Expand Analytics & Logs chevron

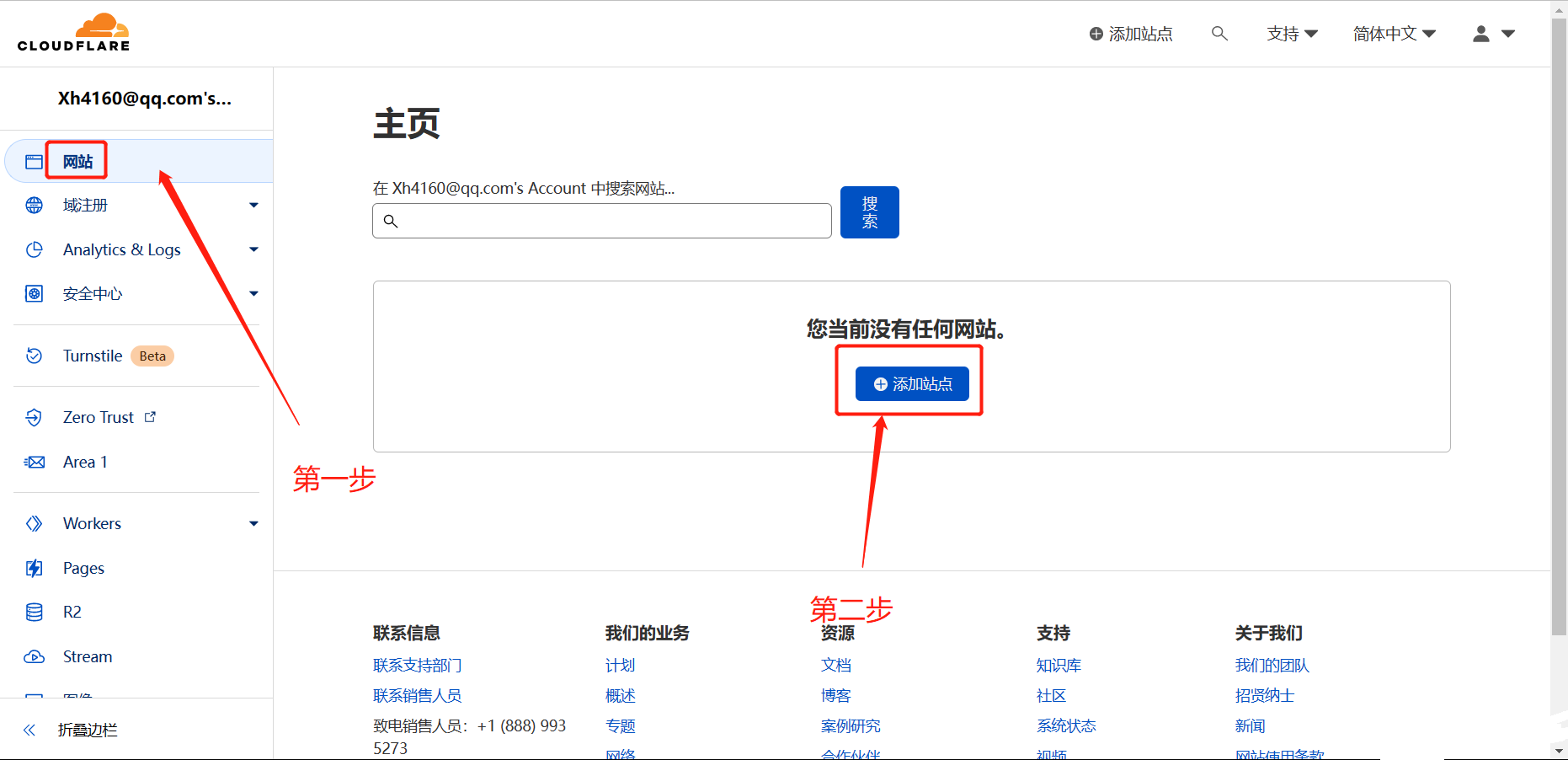coord(253,249)
